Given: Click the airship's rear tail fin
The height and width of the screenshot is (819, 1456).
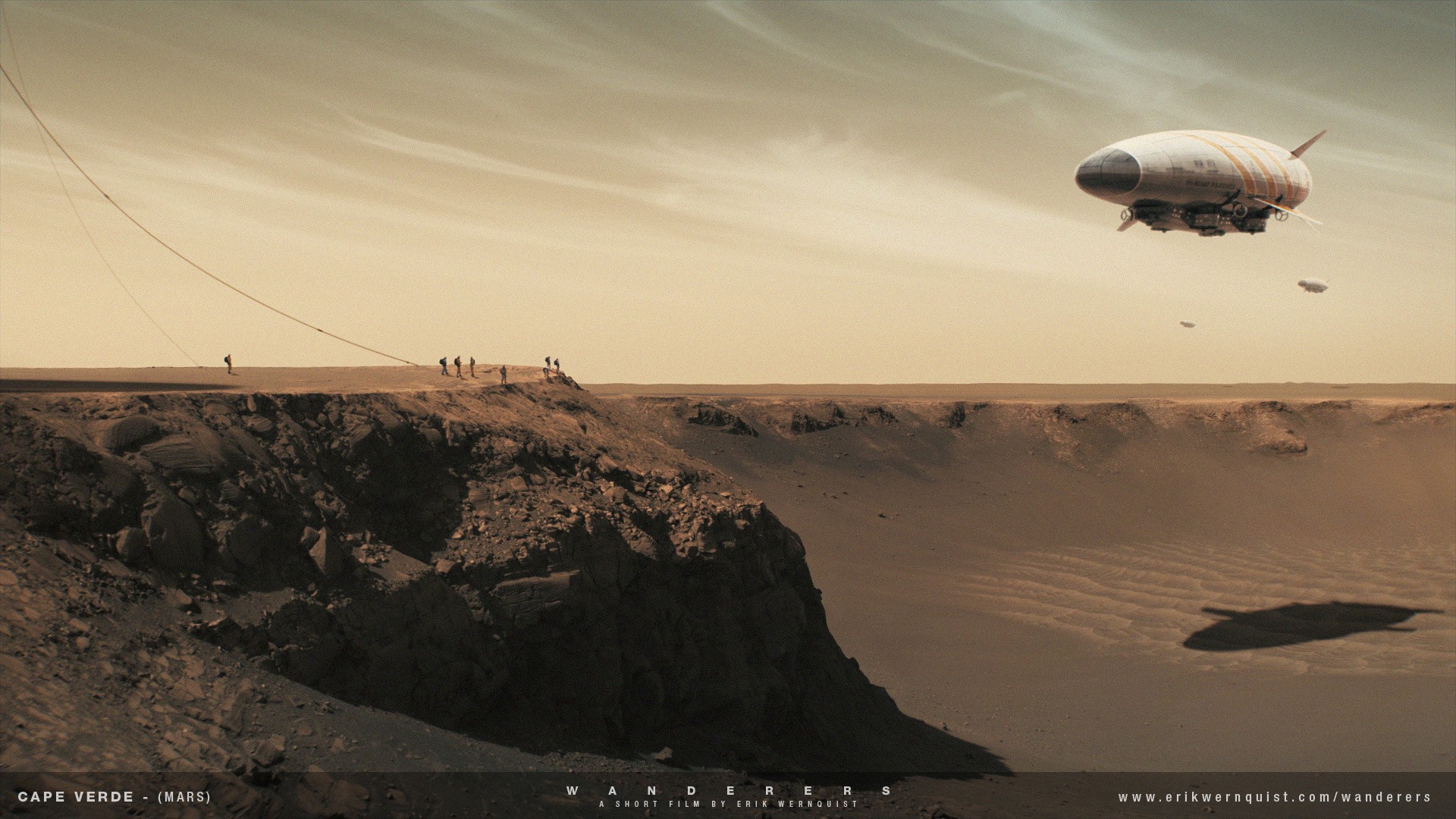Looking at the screenshot, I should [x=1309, y=143].
